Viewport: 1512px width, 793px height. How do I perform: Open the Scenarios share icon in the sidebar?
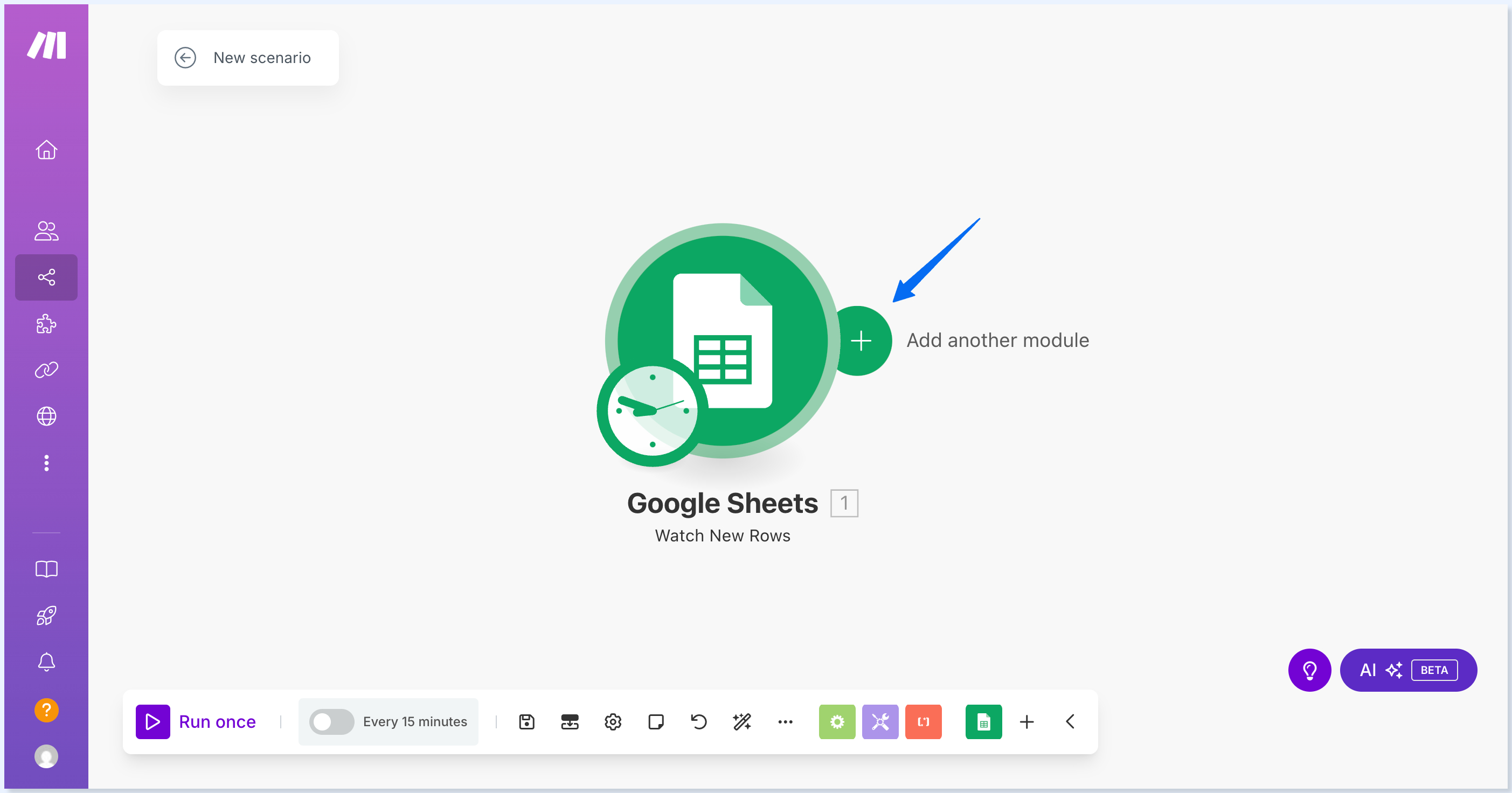tap(46, 277)
